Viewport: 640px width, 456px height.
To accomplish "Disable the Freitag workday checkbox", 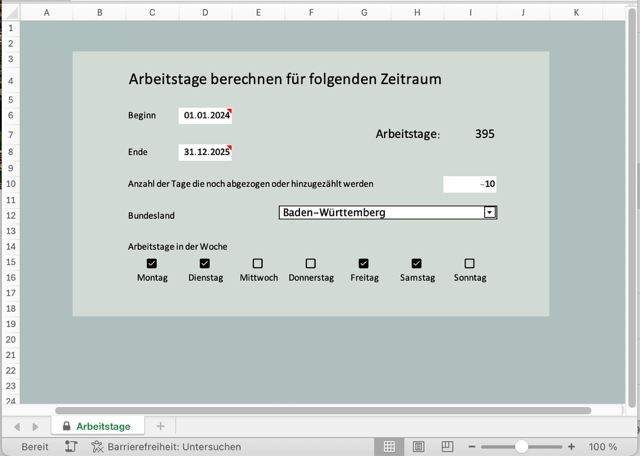I will tap(364, 264).
